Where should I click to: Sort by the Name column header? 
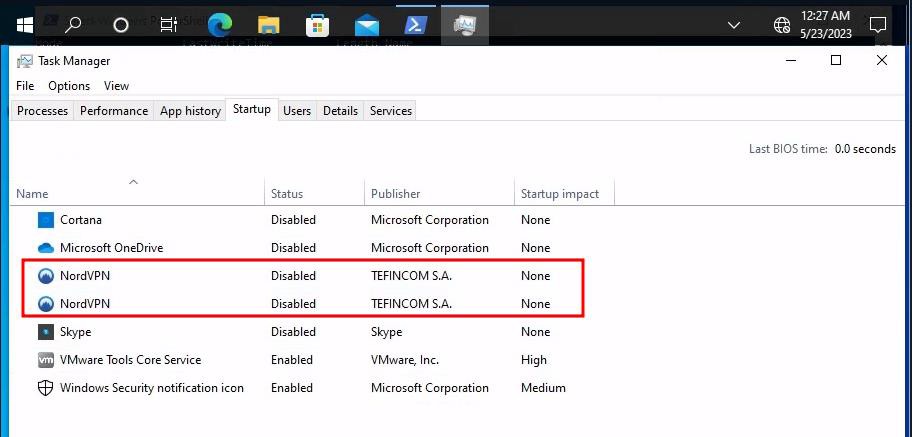(137, 194)
